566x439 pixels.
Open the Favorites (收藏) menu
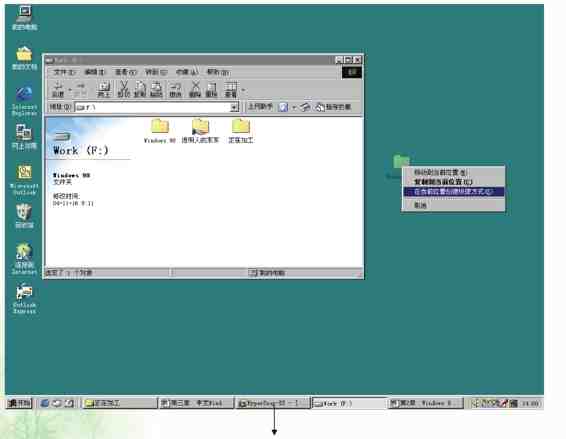187,72
